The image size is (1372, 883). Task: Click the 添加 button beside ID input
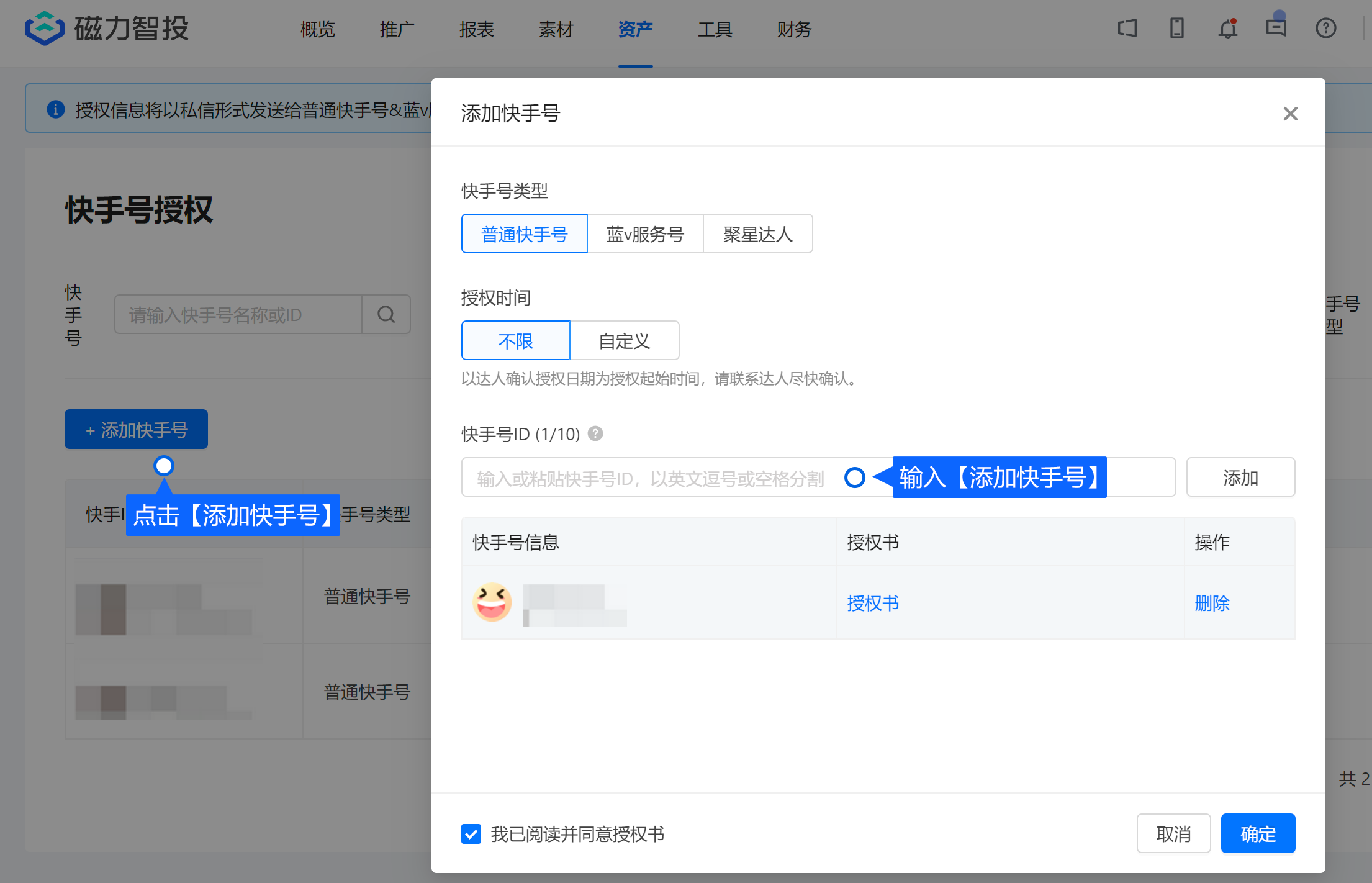(1240, 477)
